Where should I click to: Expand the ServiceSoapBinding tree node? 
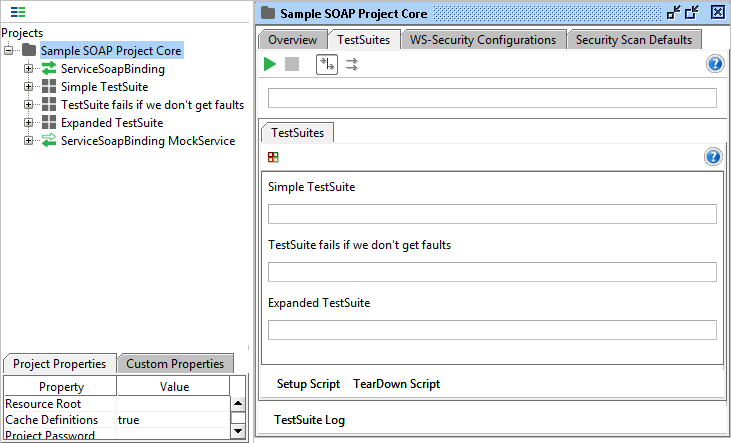click(x=29, y=69)
